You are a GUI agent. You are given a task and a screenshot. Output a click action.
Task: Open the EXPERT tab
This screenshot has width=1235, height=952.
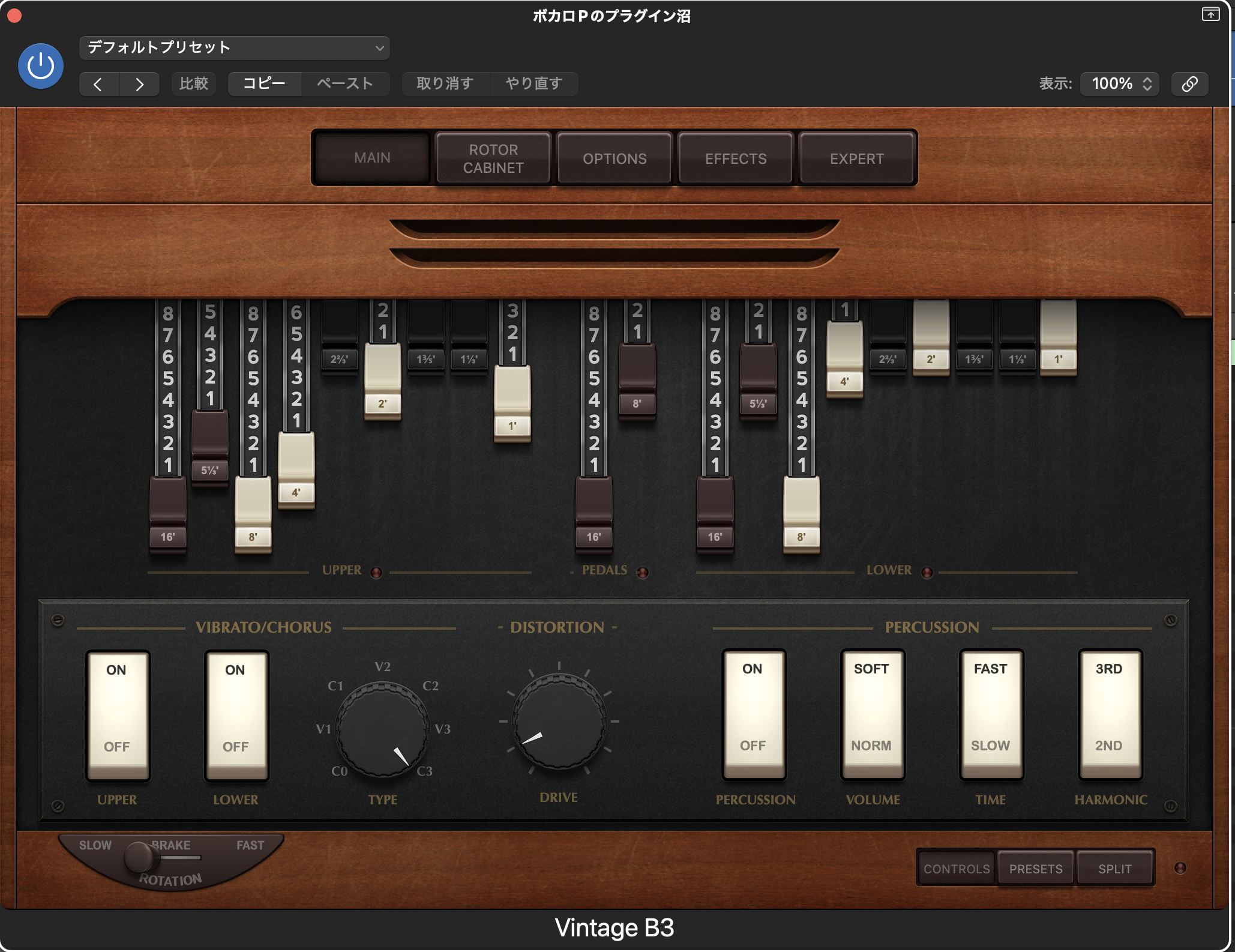pos(857,158)
